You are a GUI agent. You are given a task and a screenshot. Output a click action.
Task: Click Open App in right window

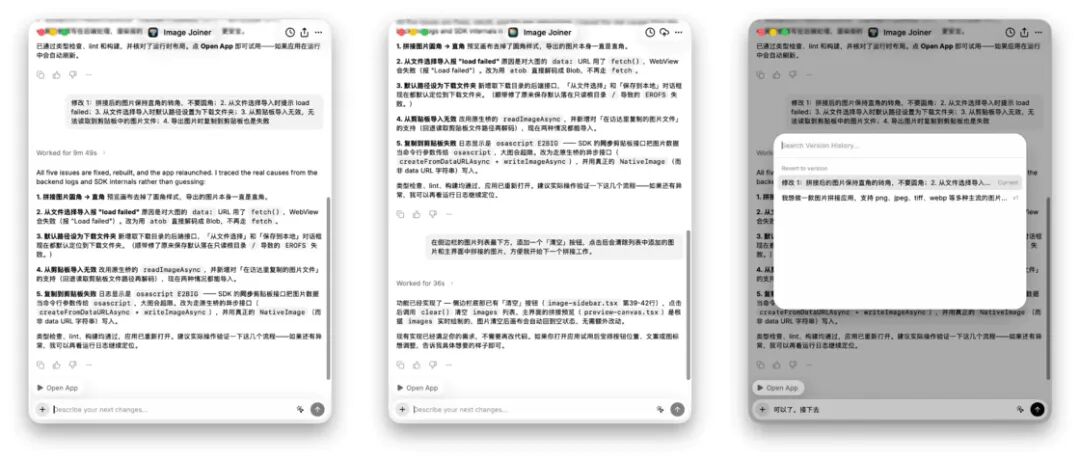[778, 388]
